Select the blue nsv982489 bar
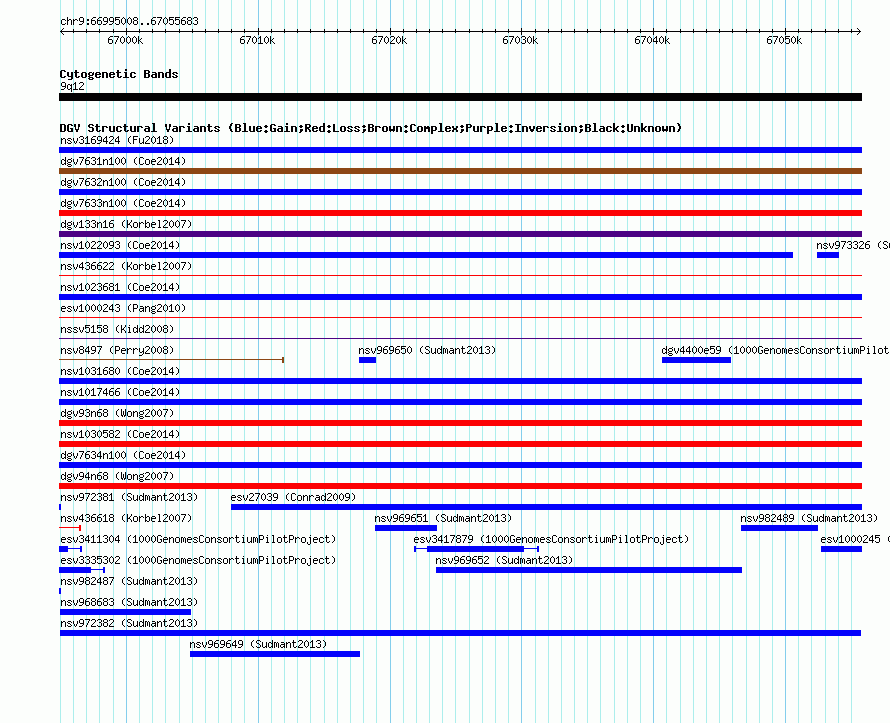The height and width of the screenshot is (723, 890). point(779,528)
